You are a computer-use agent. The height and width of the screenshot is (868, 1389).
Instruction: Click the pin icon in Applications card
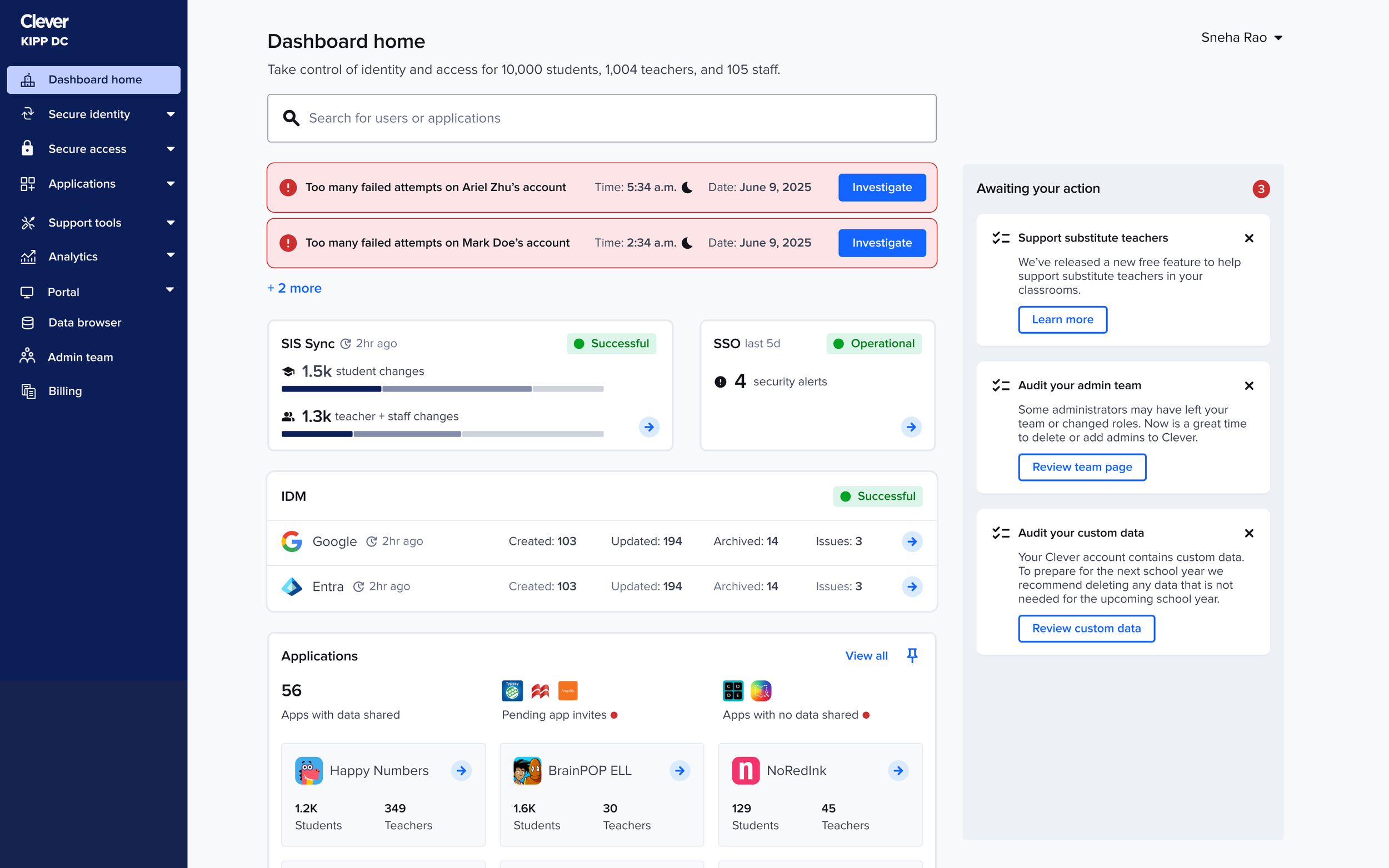(x=912, y=655)
